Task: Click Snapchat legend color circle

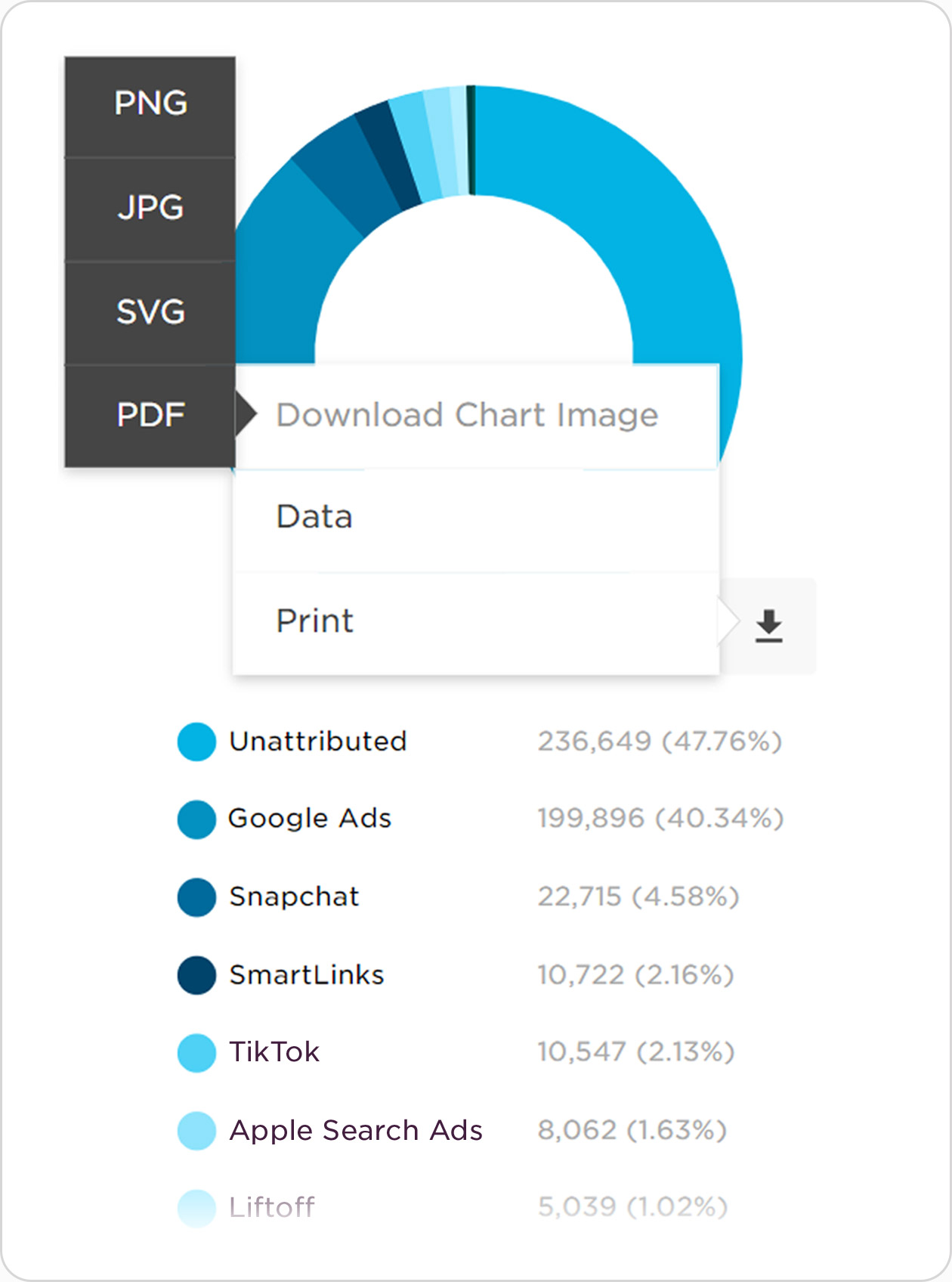Action: point(196,897)
